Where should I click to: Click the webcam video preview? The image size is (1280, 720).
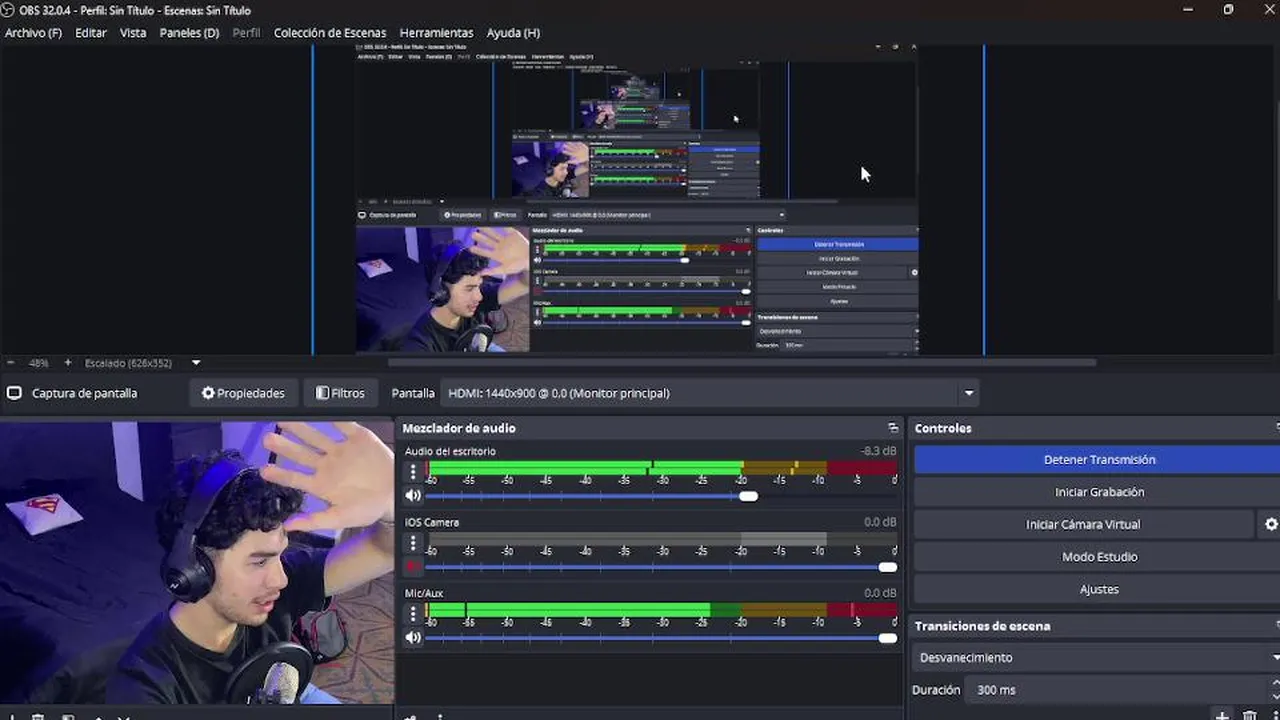(197, 562)
